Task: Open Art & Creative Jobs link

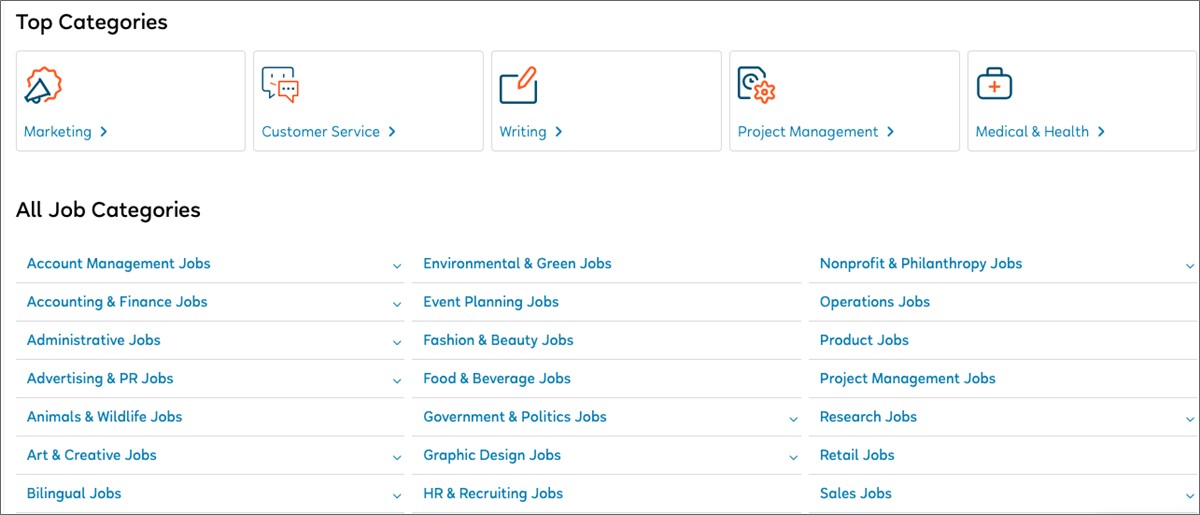Action: tap(92, 455)
